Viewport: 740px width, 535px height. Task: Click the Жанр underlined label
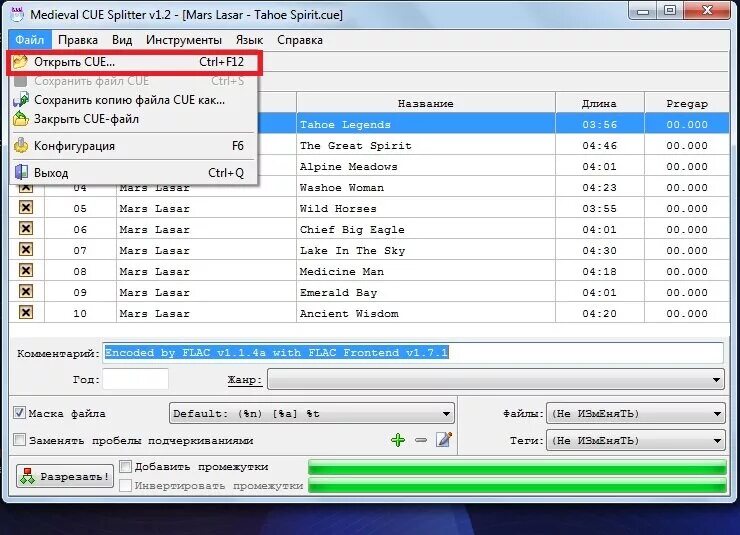244,379
